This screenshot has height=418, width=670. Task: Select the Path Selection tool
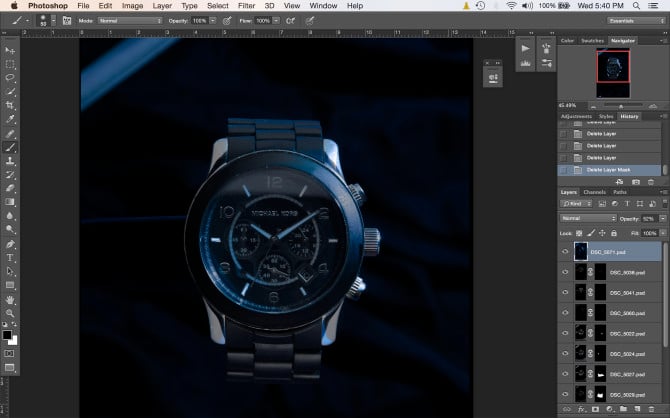point(10,271)
